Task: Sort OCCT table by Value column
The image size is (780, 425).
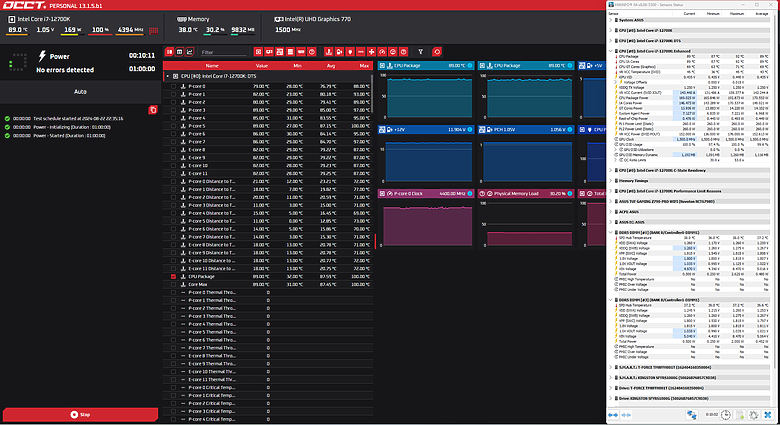Action: [x=262, y=66]
